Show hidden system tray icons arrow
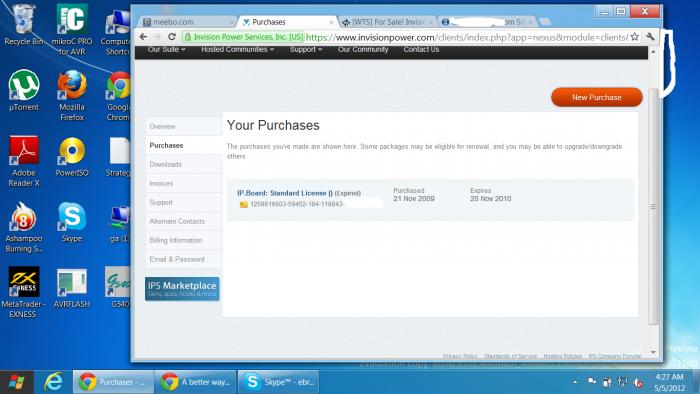Screen dimensions: 700x394 click(575, 382)
